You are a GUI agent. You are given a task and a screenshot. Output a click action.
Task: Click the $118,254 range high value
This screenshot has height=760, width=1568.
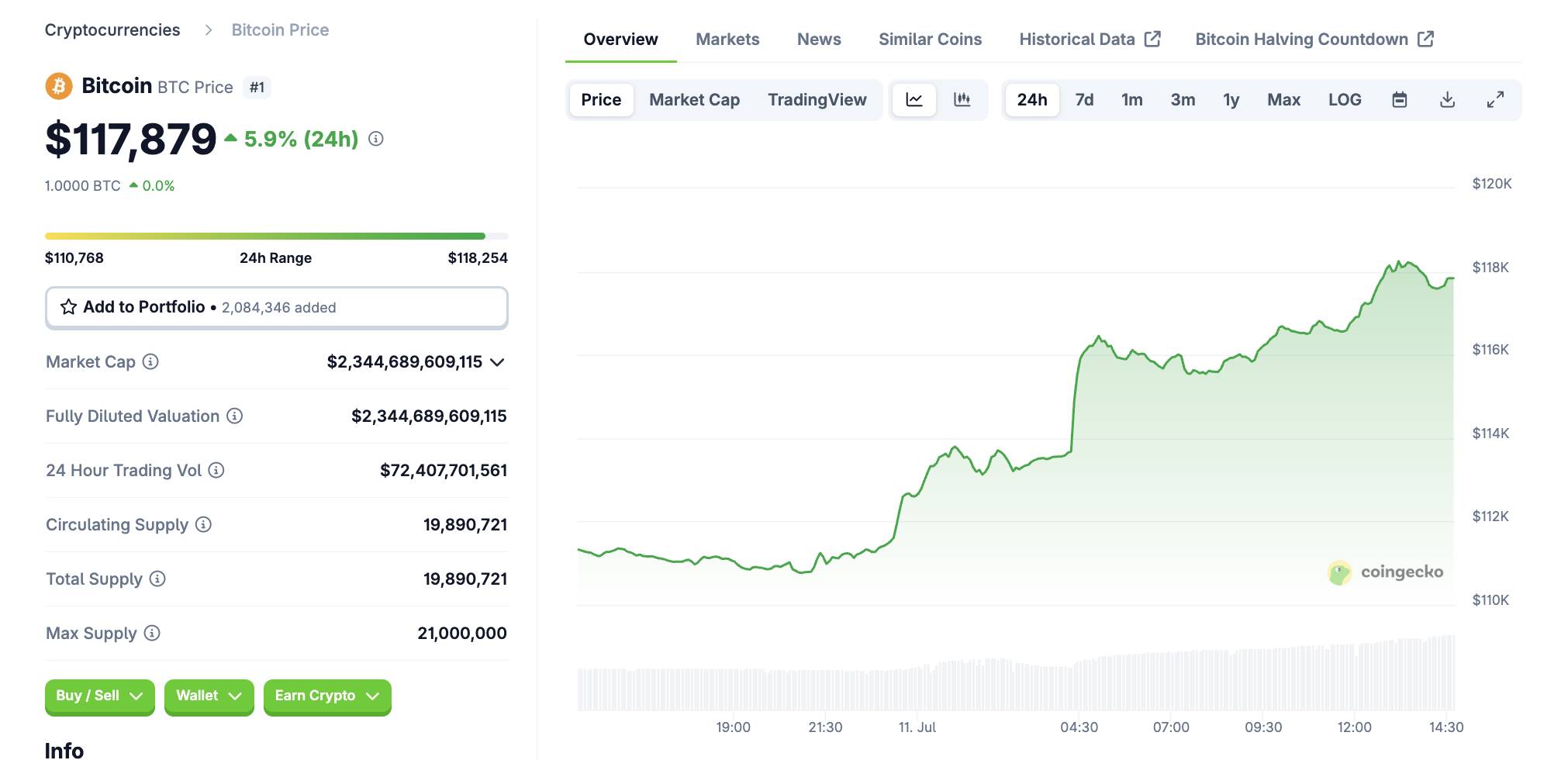click(478, 258)
